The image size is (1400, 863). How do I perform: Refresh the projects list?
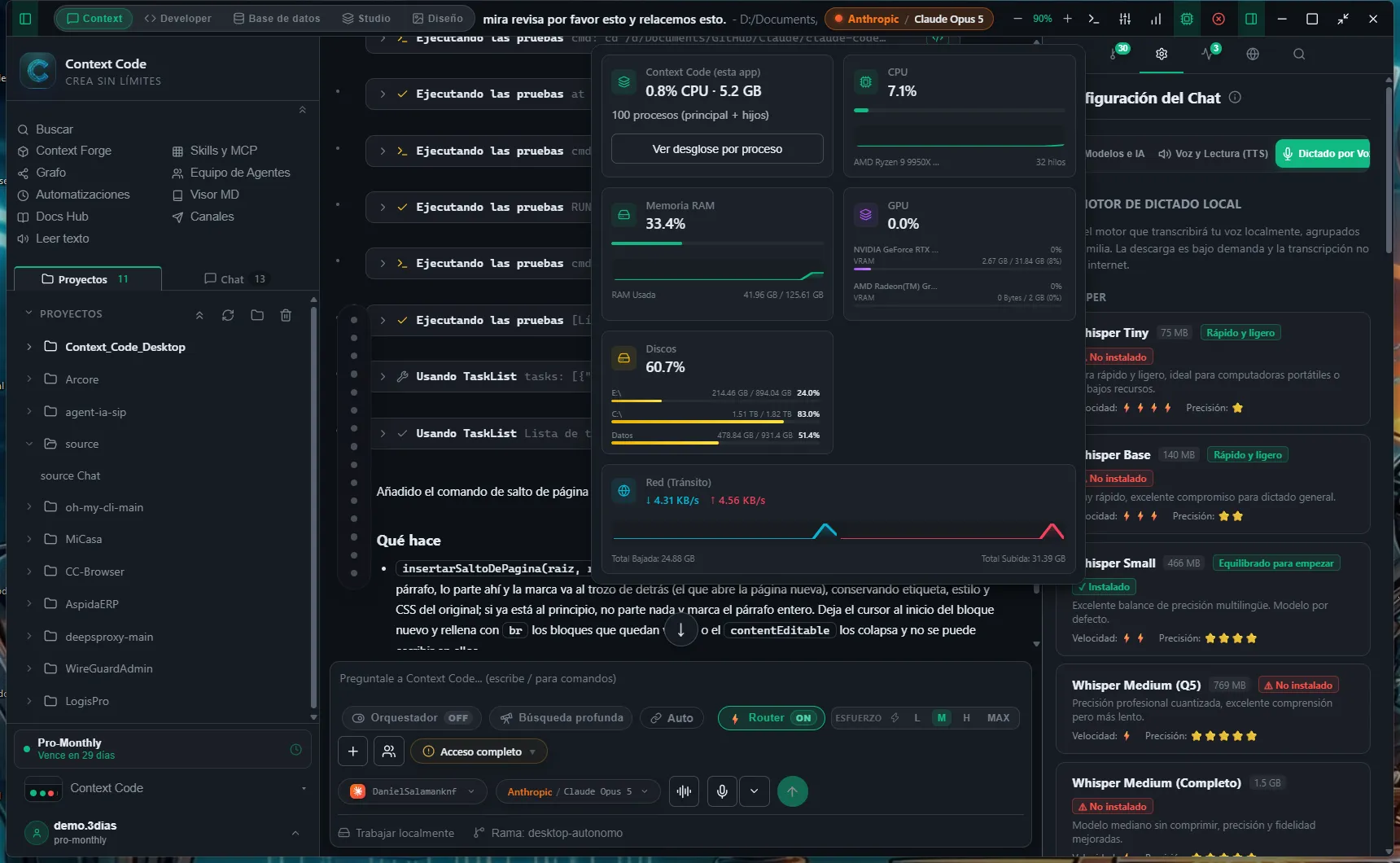(x=228, y=315)
